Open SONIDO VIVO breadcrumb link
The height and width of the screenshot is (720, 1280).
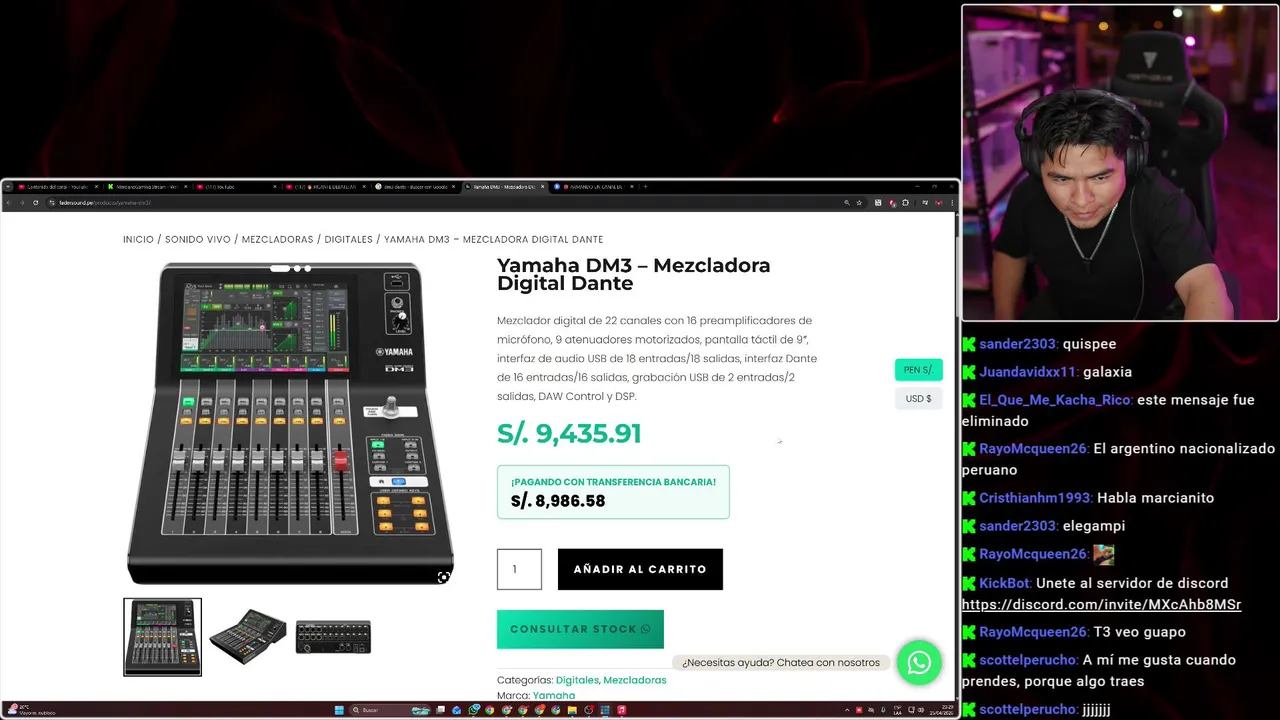197,239
